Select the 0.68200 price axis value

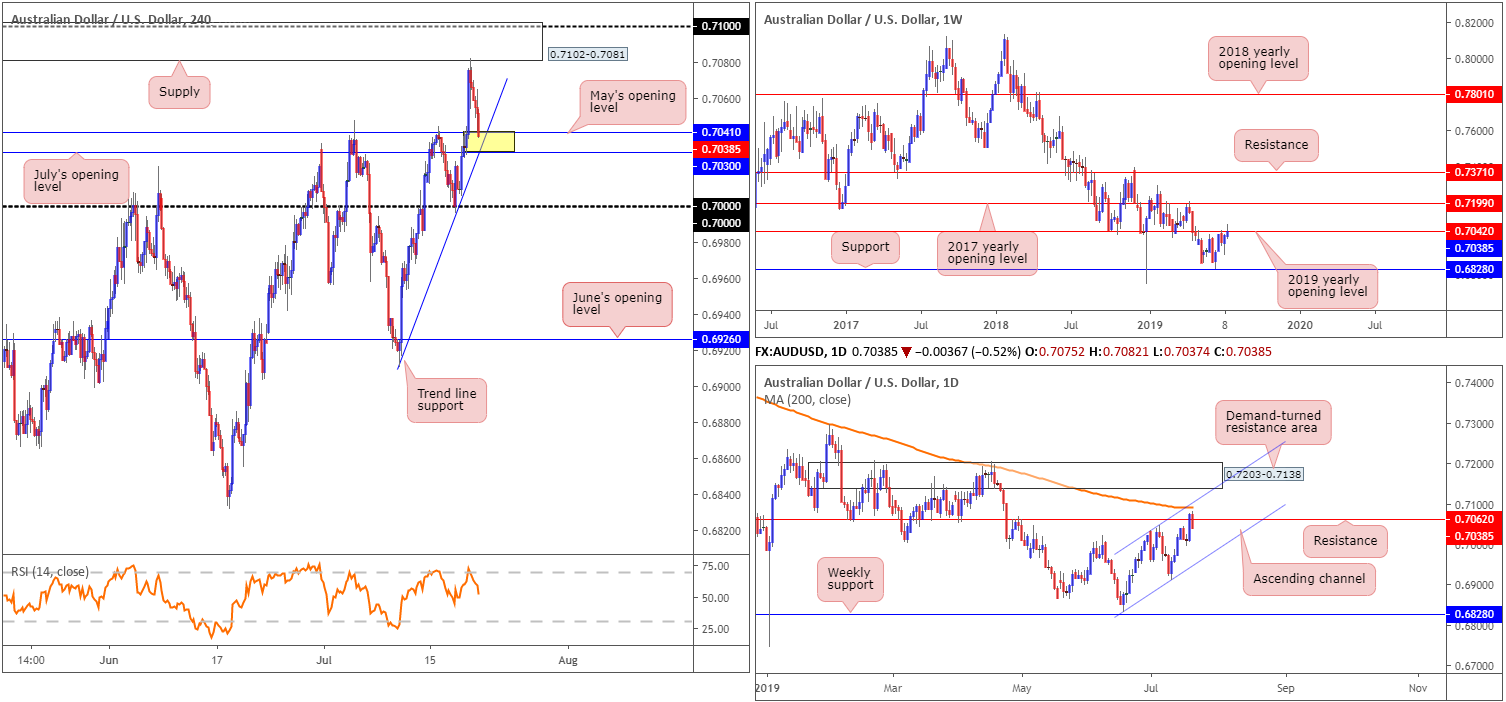point(721,531)
